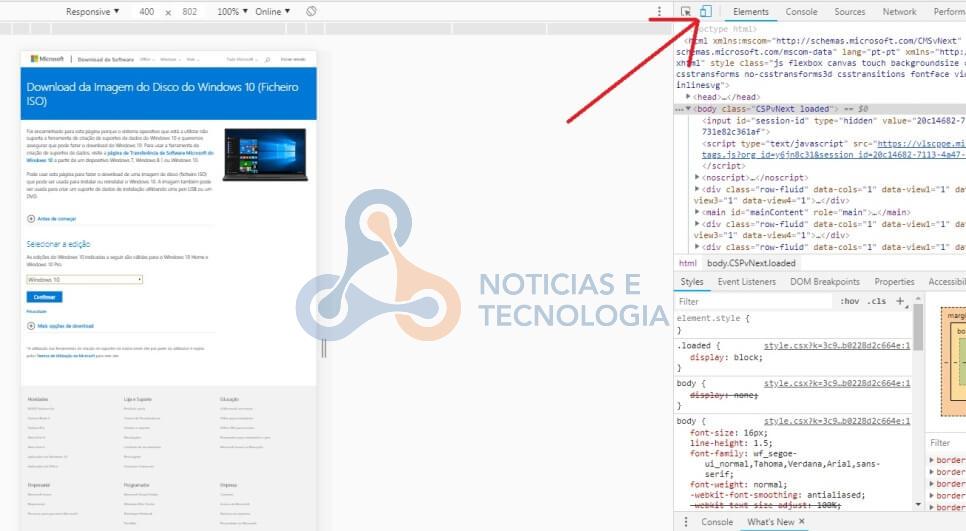Expand the head element node
This screenshot has width=966, height=531.
point(688,97)
